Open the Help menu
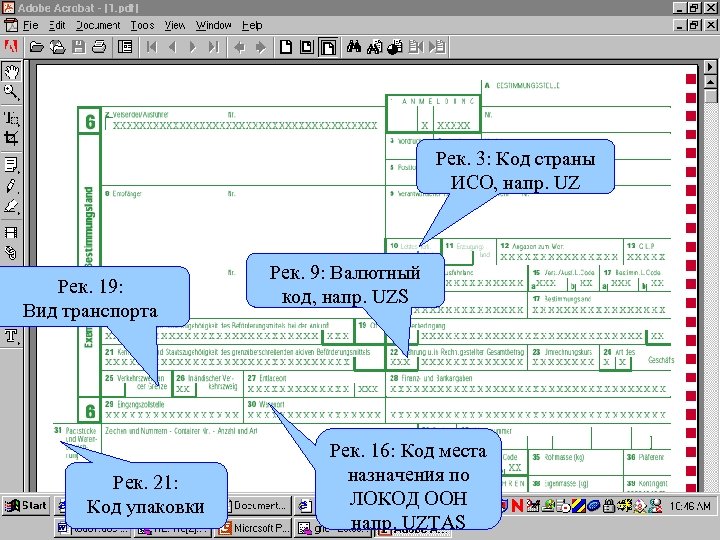 (252, 25)
